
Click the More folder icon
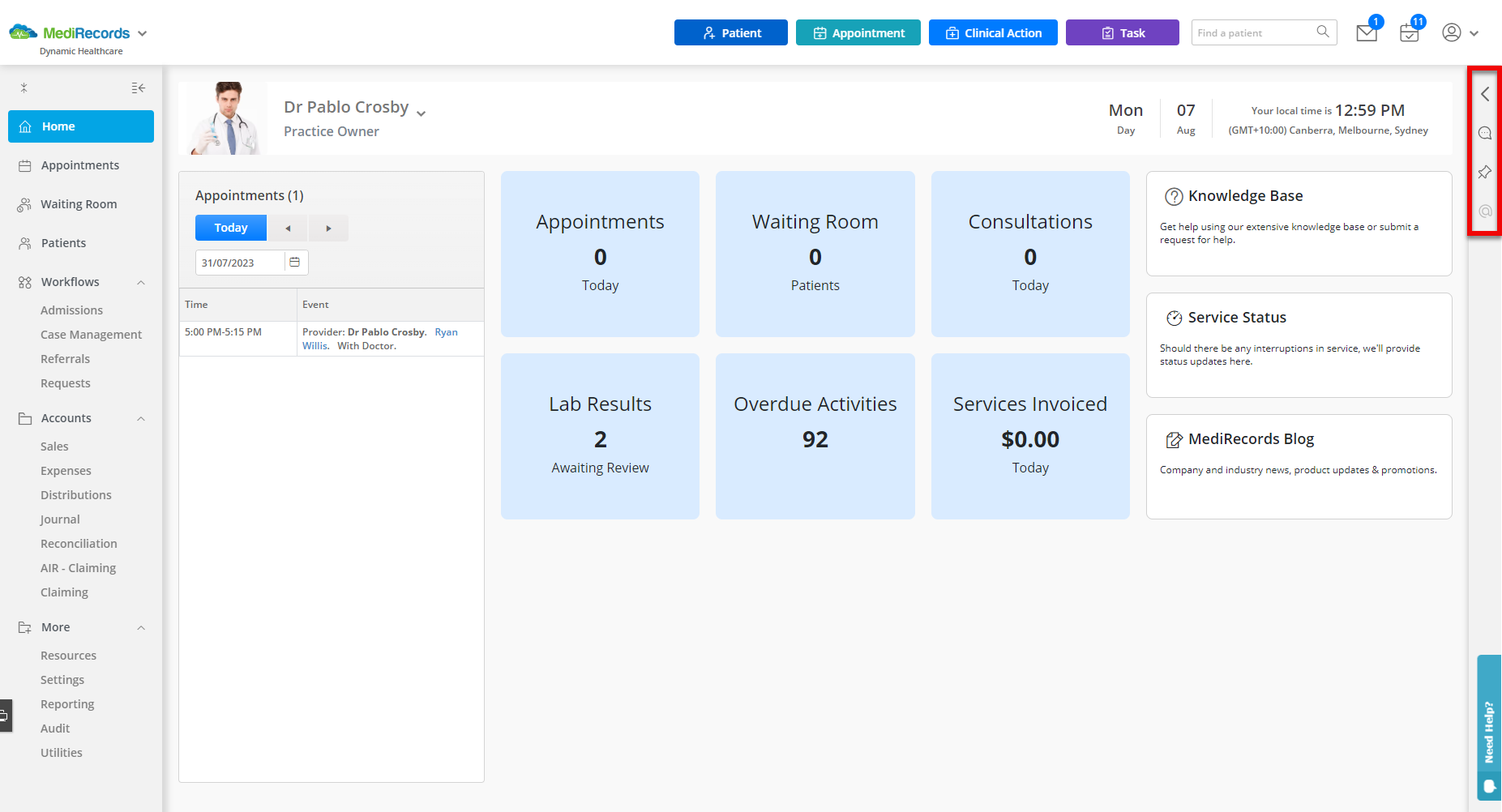25,627
